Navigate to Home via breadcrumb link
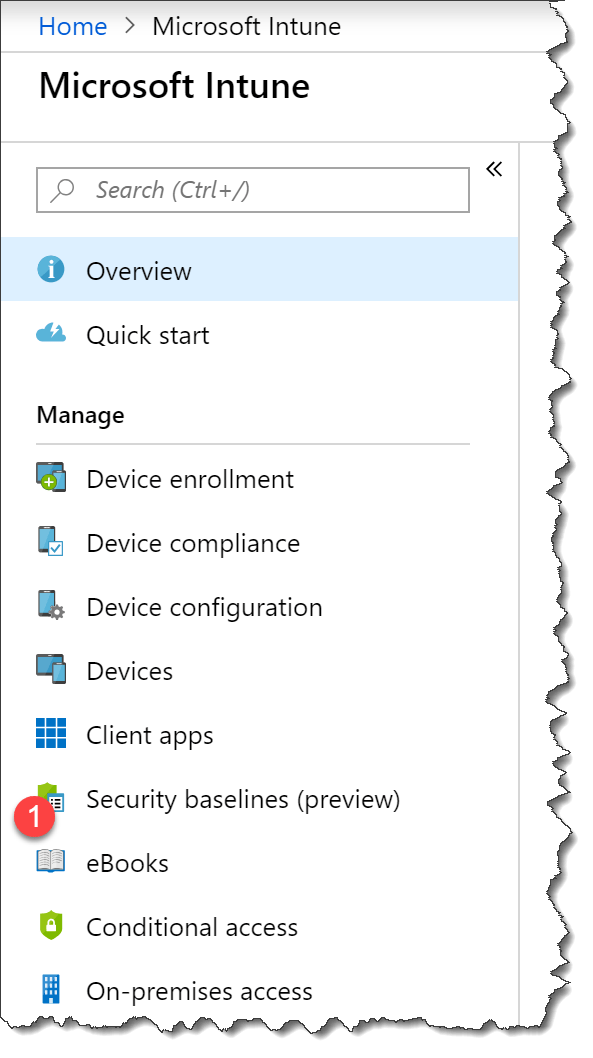The image size is (593, 1058). click(x=72, y=26)
